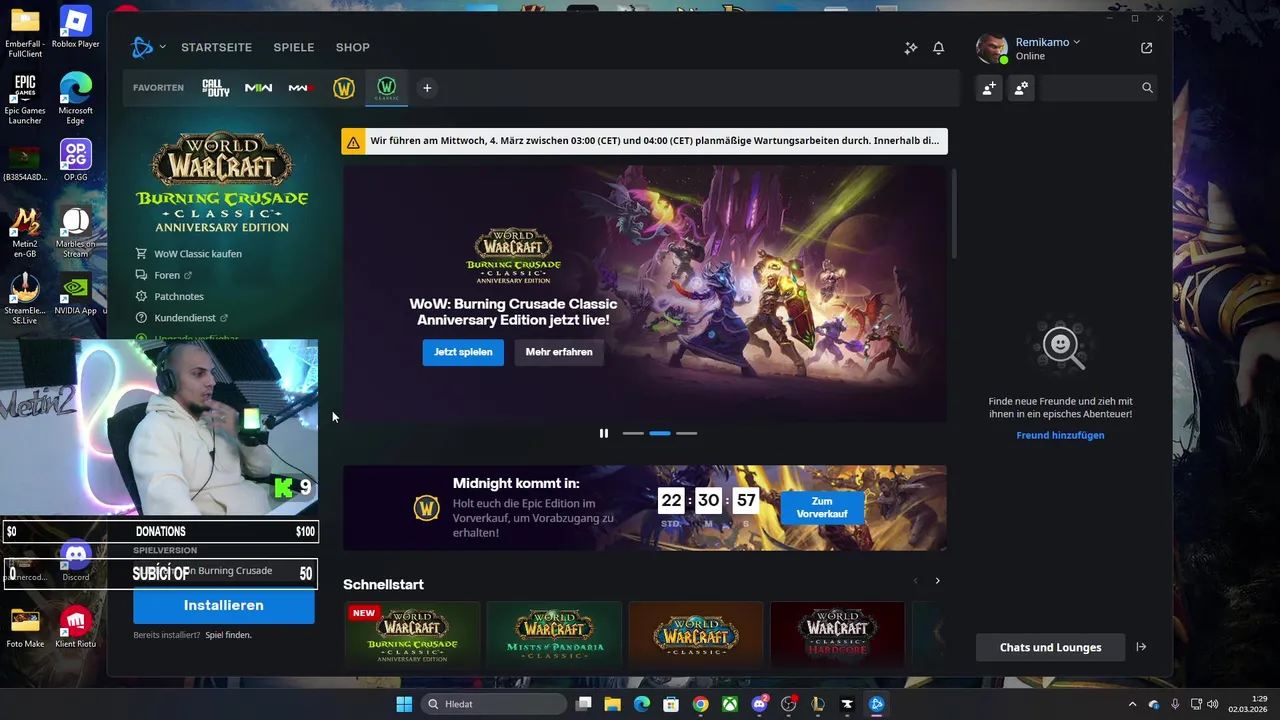Viewport: 1280px width, 720px height.
Task: Open the Klient Riotu desktop shortcut
Action: pyautogui.click(x=75, y=627)
